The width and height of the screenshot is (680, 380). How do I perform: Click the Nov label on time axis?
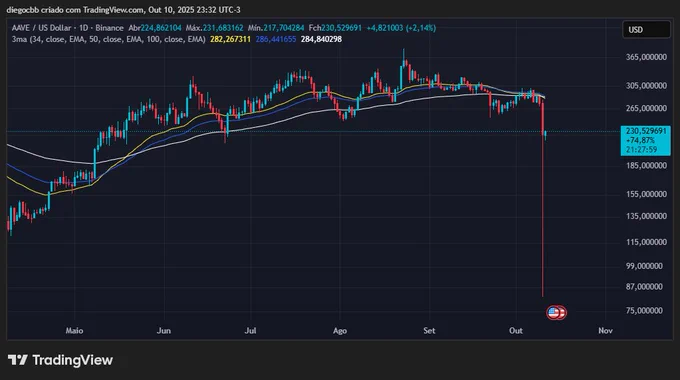click(605, 331)
